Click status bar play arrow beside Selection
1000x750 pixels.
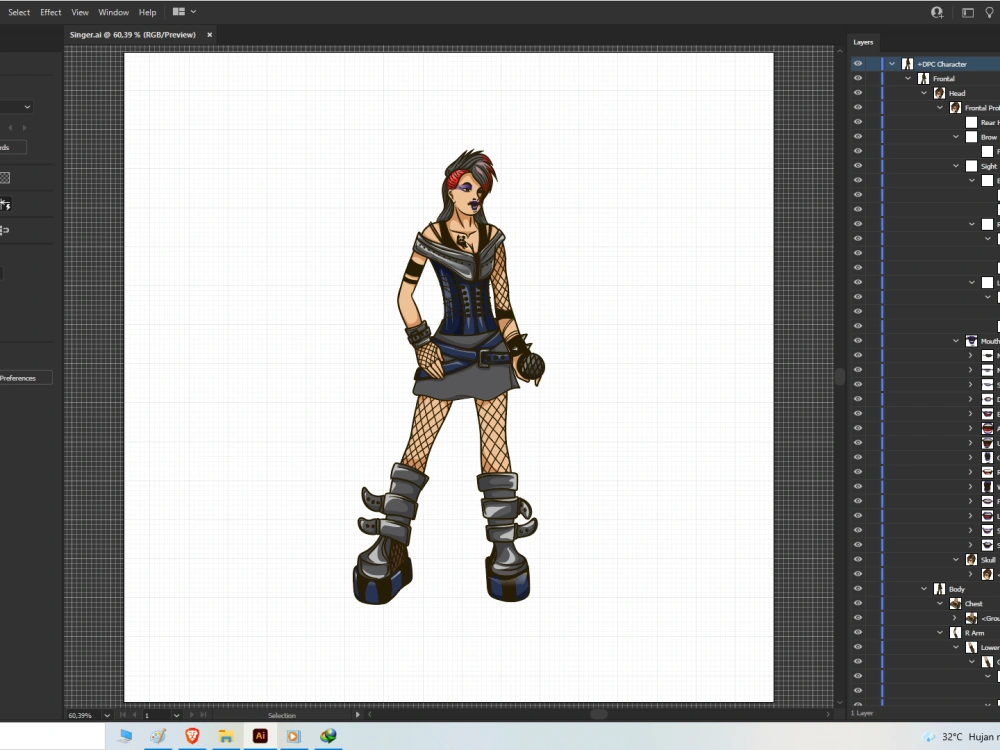click(x=357, y=714)
